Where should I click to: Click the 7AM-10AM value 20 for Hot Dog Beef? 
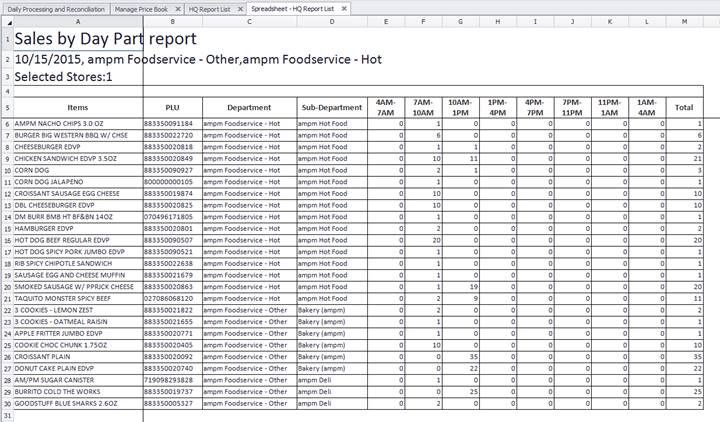point(423,240)
